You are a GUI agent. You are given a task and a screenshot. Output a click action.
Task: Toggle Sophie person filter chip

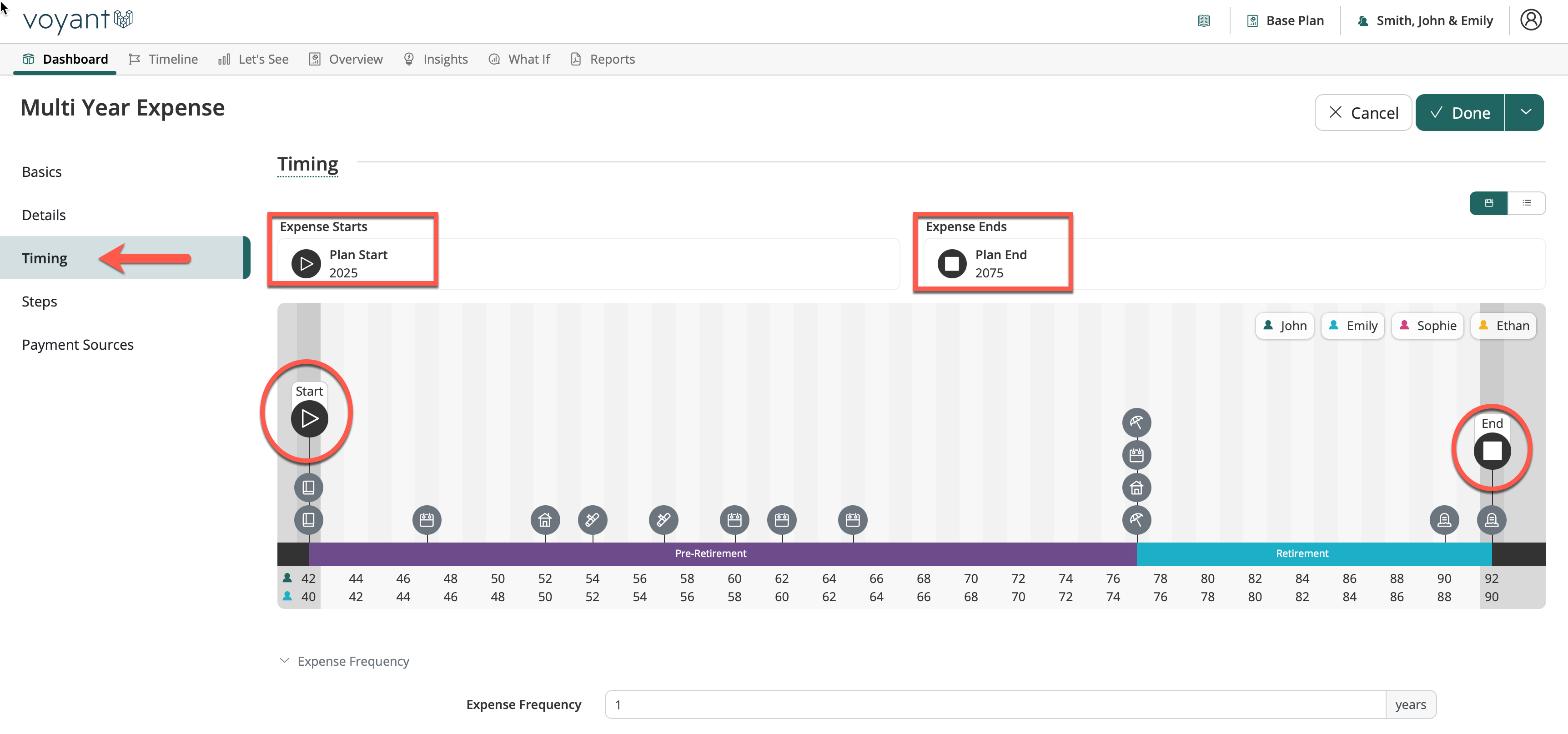pyautogui.click(x=1427, y=326)
